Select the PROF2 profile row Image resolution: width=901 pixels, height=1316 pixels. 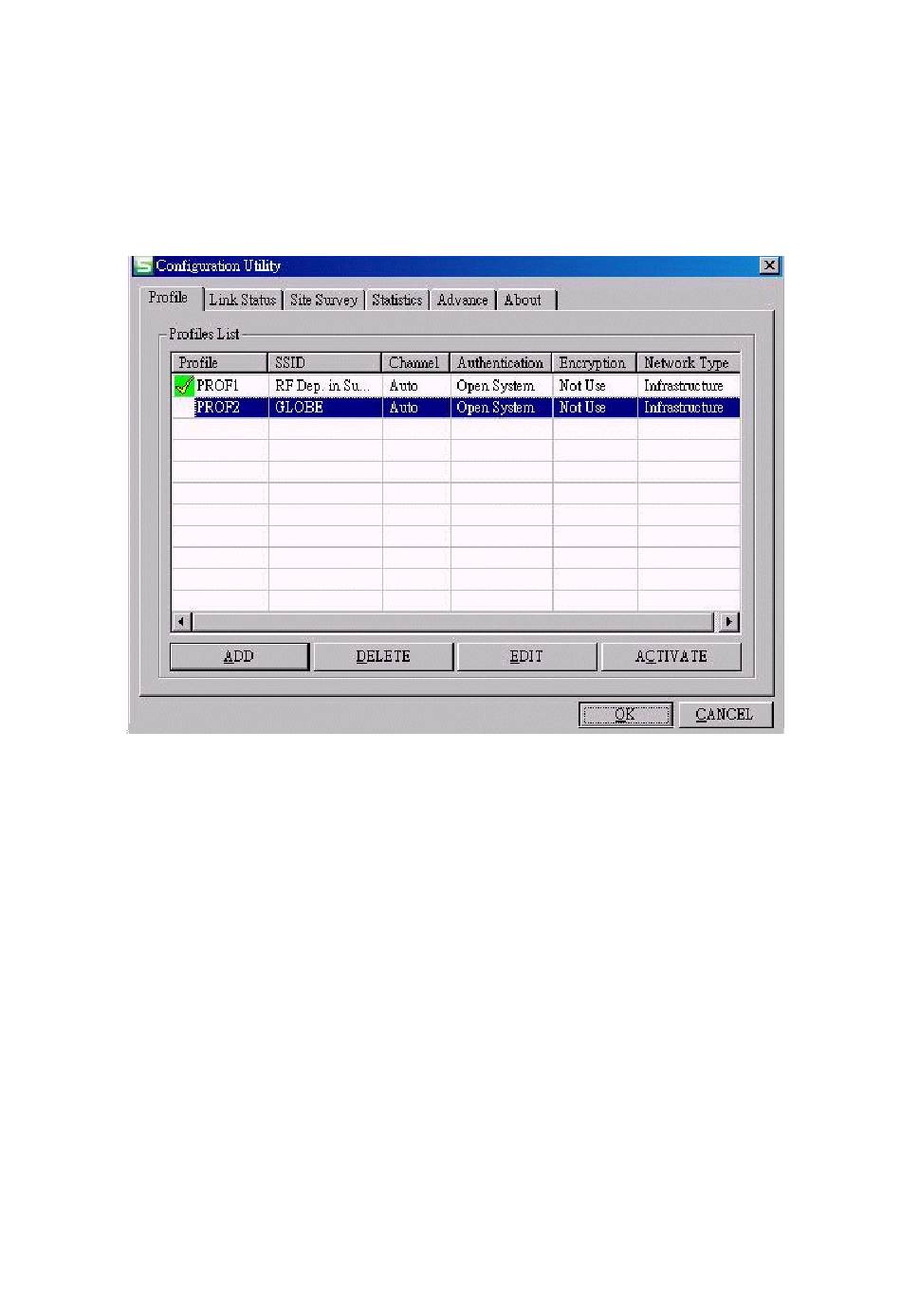(455, 408)
